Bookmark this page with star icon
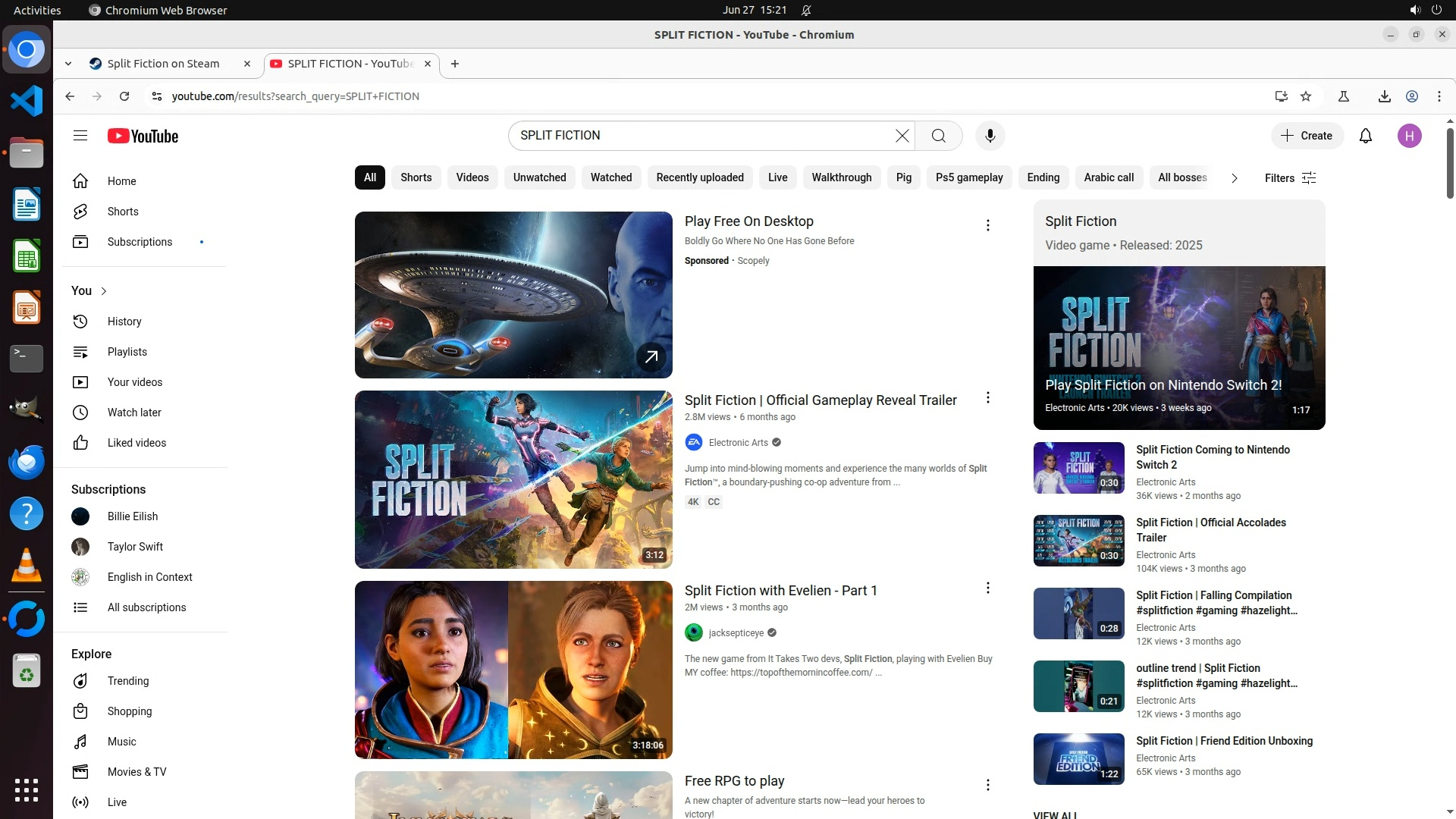Viewport: 1456px width, 819px height. pos(1306,96)
